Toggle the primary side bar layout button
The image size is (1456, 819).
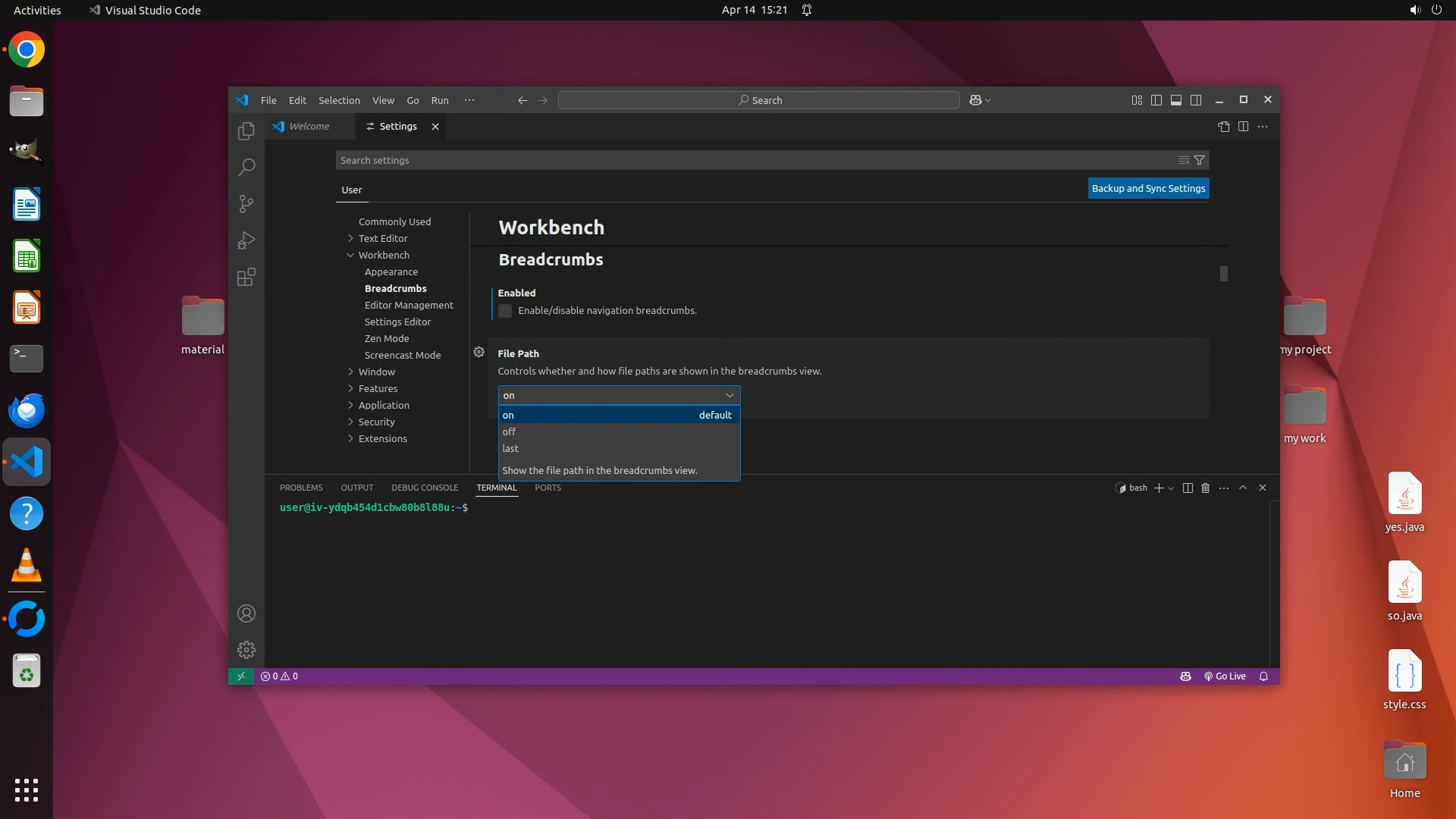click(x=1156, y=100)
